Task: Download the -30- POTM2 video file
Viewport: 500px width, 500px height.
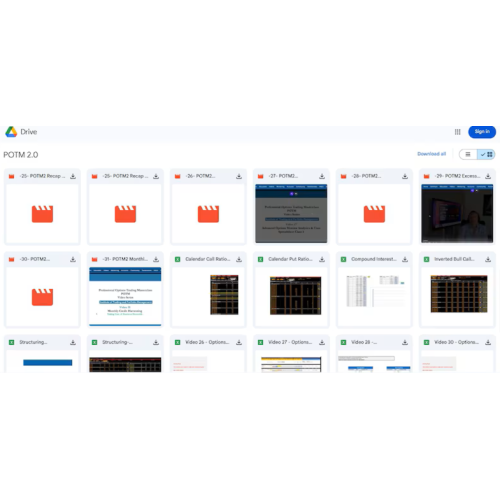Action: (73, 259)
